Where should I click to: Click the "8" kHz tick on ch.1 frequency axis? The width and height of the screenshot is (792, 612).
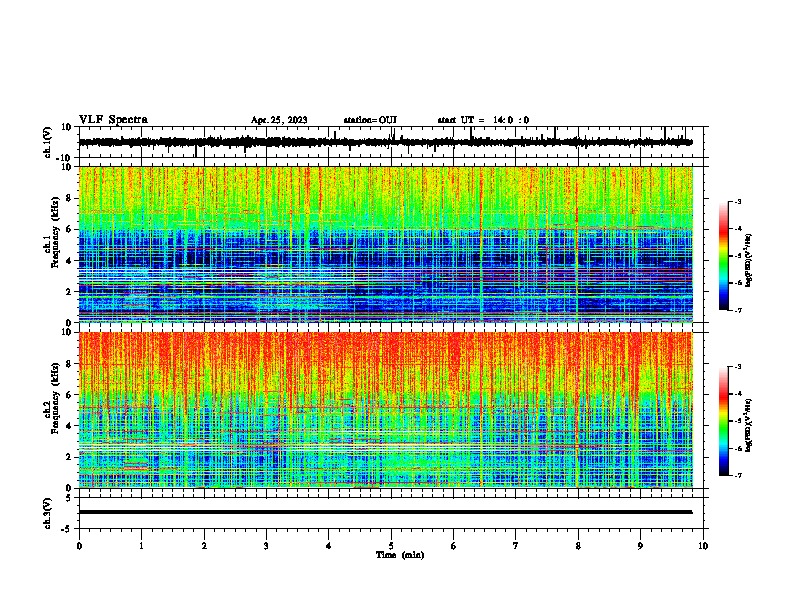[69, 198]
